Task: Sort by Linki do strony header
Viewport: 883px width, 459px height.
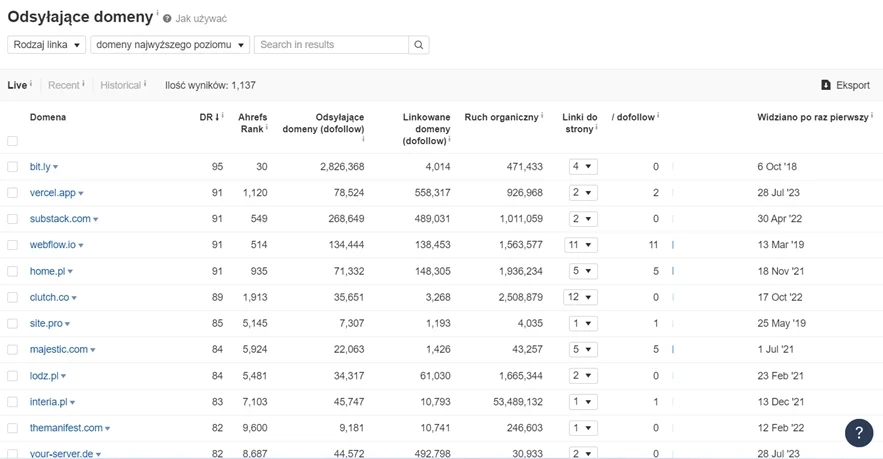Action: [579, 123]
